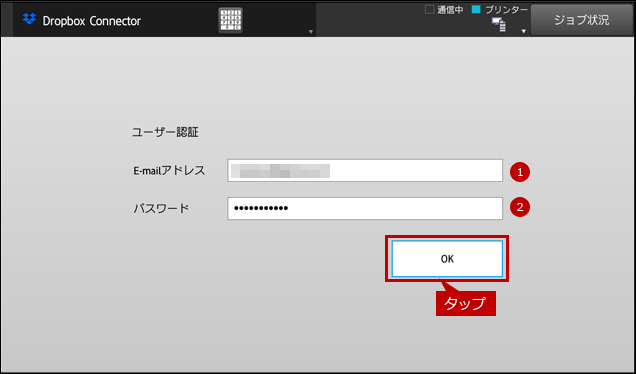Click the ユーザー認証 heading text

(165, 132)
